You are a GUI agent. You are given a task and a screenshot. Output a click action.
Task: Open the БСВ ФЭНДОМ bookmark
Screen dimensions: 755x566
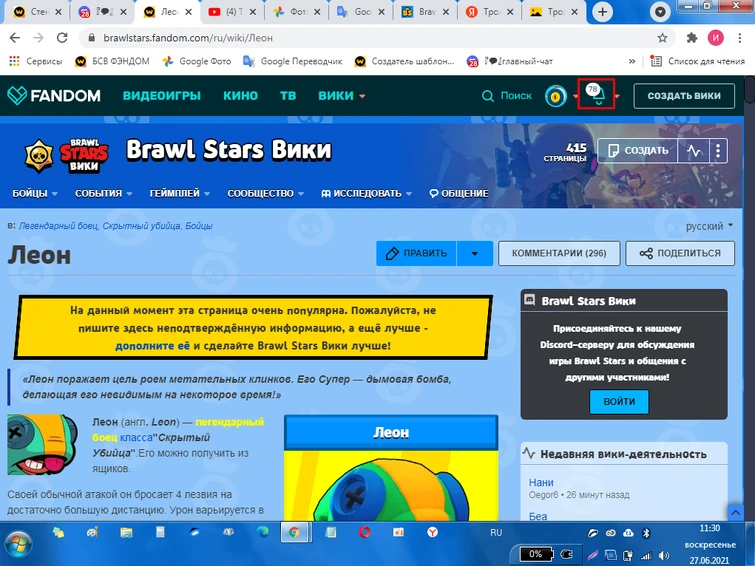pyautogui.click(x=112, y=61)
